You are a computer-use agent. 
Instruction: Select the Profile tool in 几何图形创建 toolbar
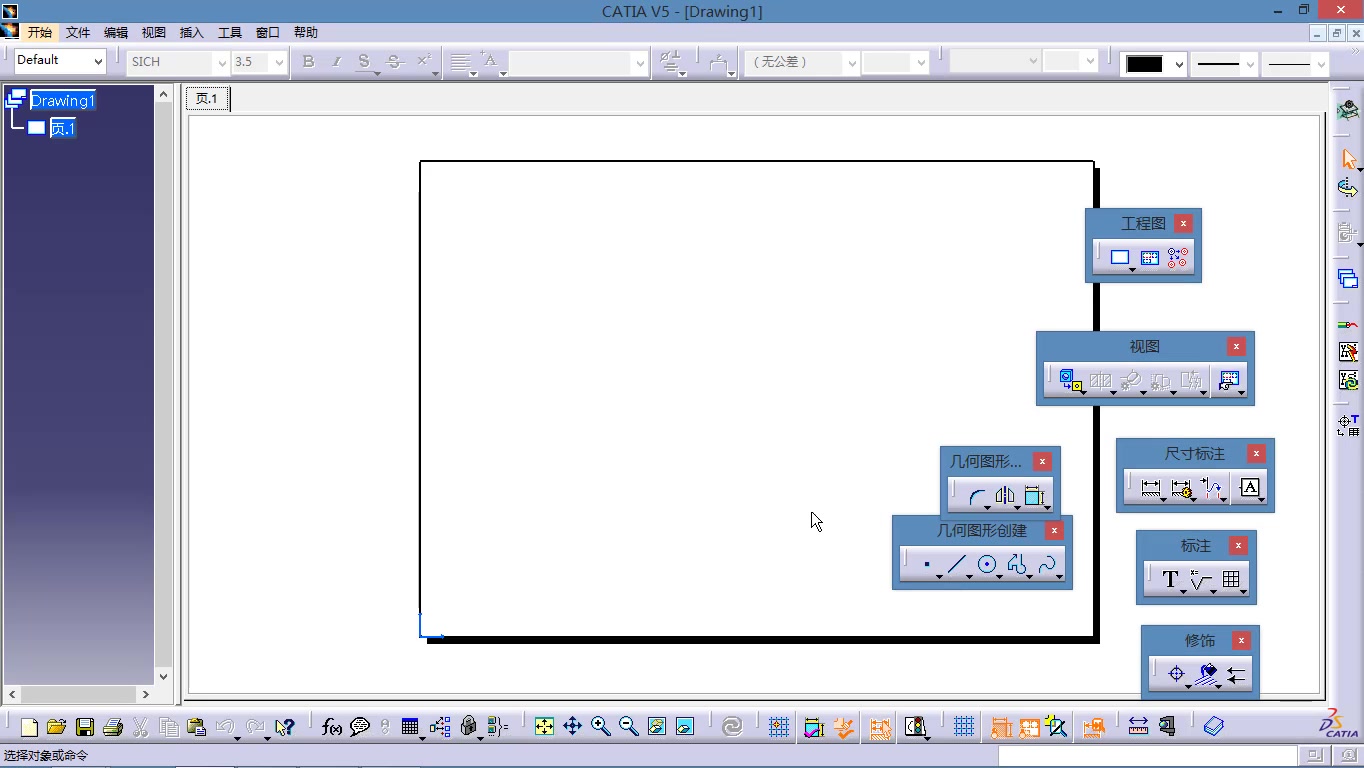click(1017, 565)
